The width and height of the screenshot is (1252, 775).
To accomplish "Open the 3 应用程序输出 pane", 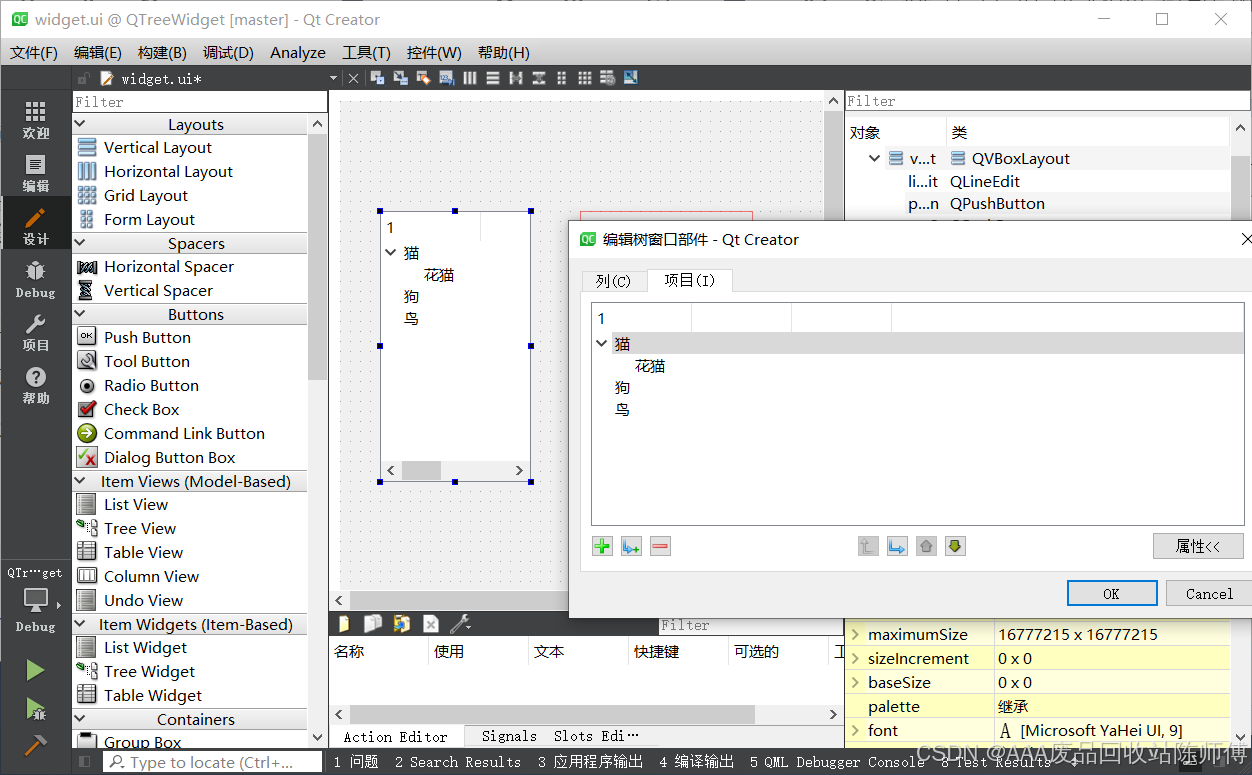I will point(590,762).
